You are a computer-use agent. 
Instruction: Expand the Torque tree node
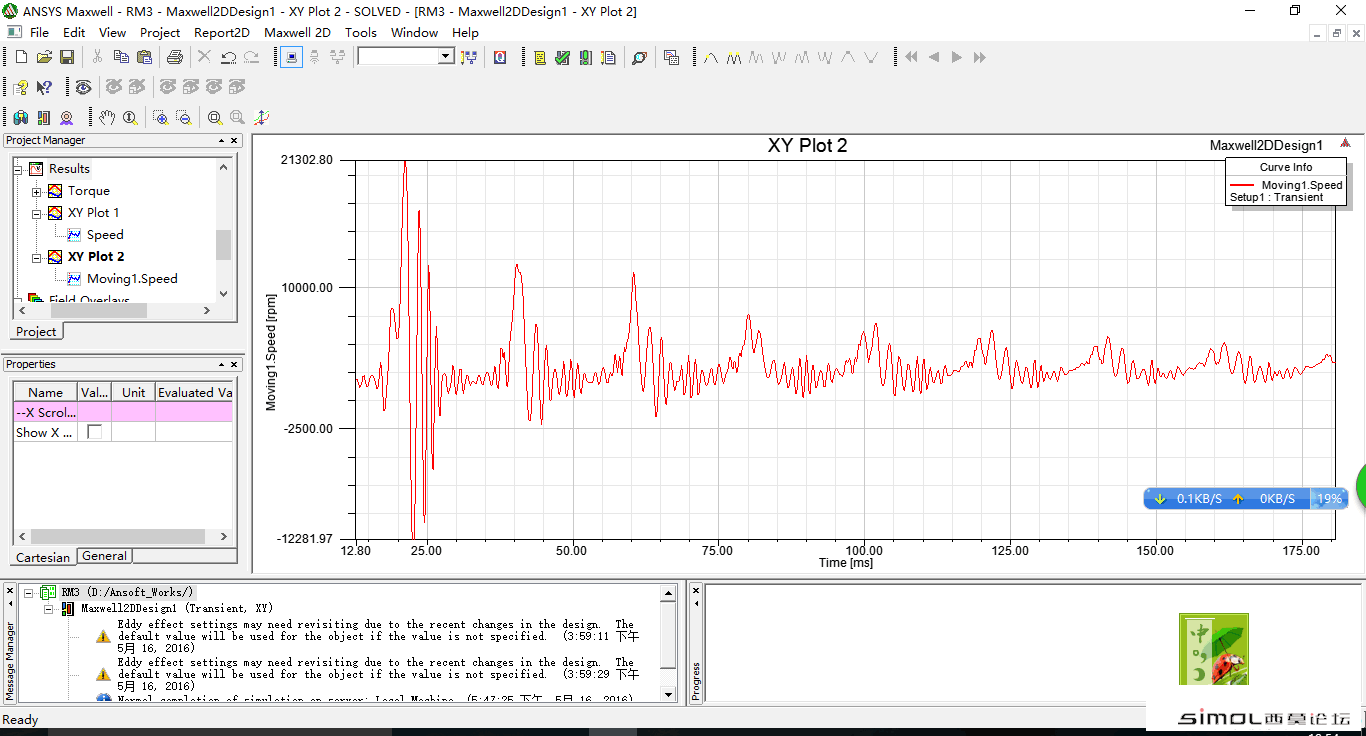(37, 191)
